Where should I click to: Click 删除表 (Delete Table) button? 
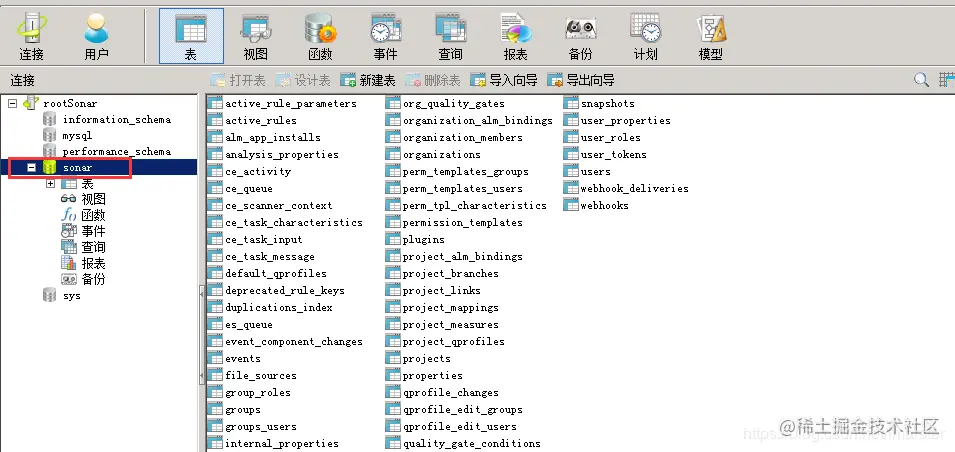click(433, 80)
